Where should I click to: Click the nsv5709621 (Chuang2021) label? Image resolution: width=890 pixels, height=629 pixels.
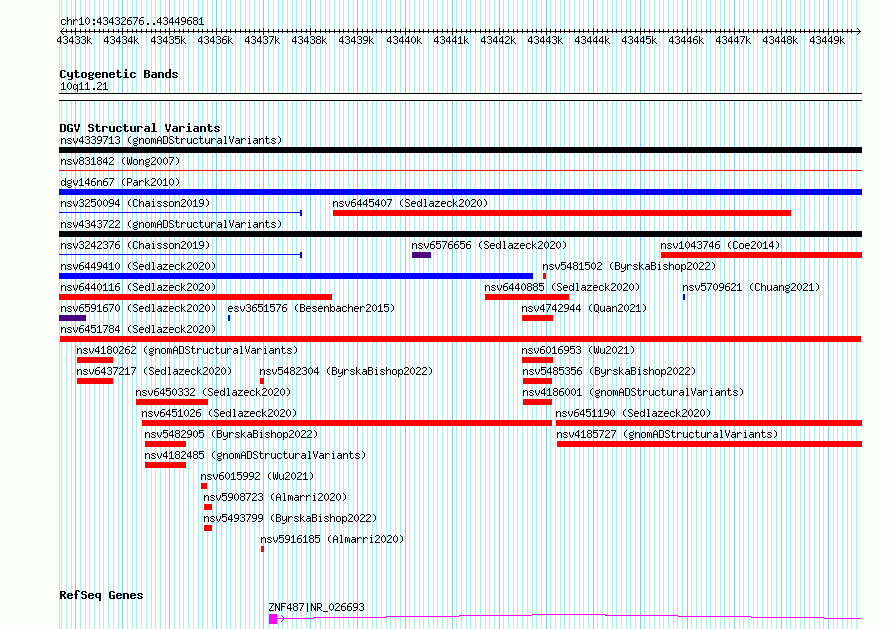(x=751, y=287)
